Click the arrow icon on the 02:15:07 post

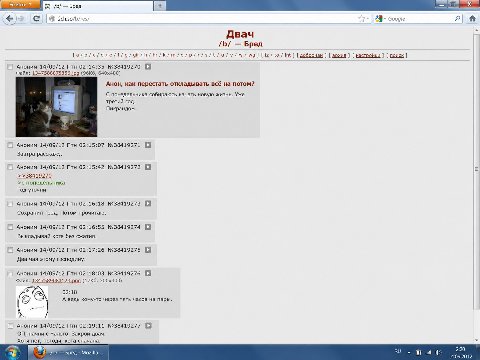(148, 145)
